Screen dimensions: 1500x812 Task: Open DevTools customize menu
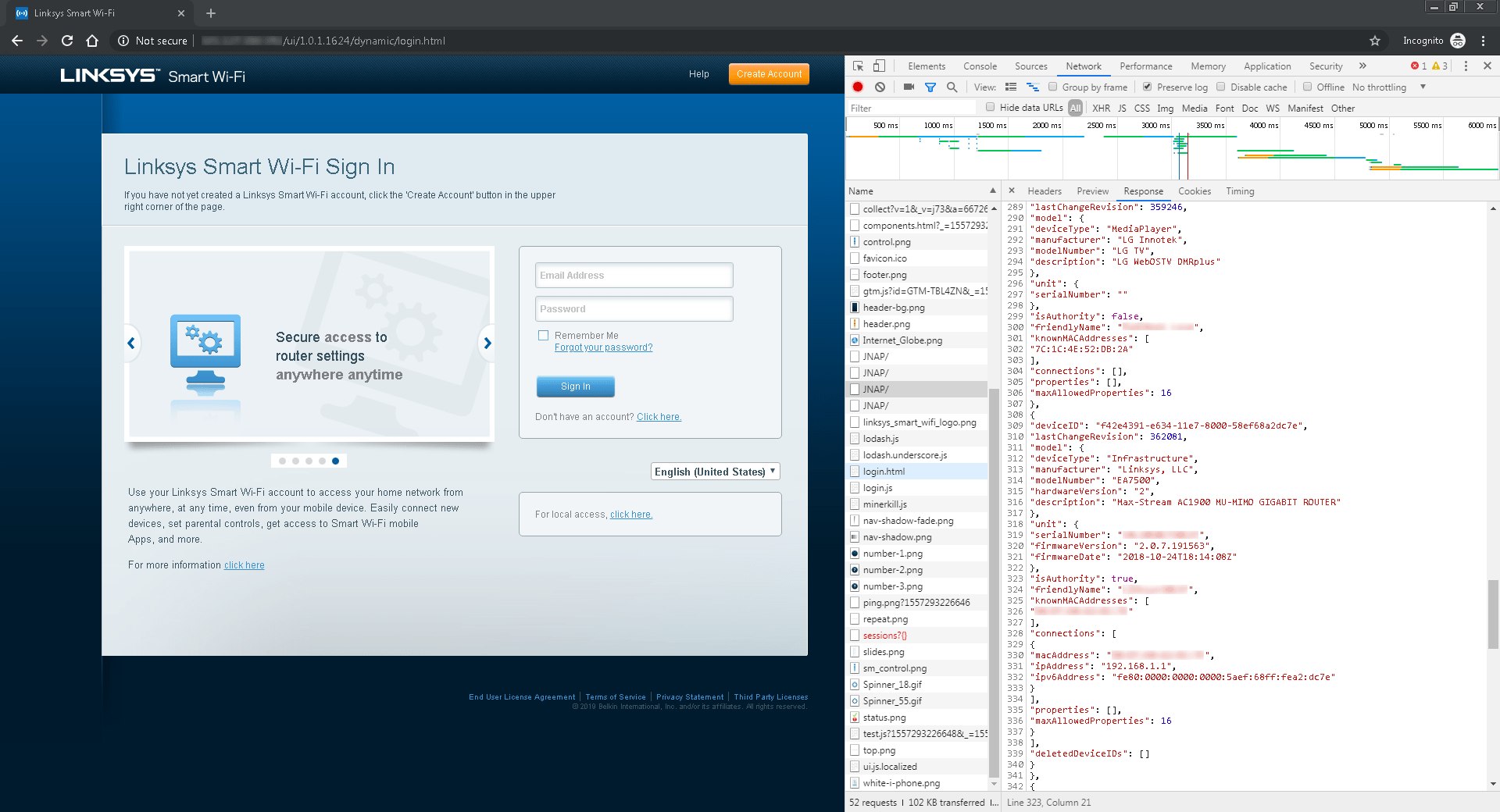(1466, 66)
